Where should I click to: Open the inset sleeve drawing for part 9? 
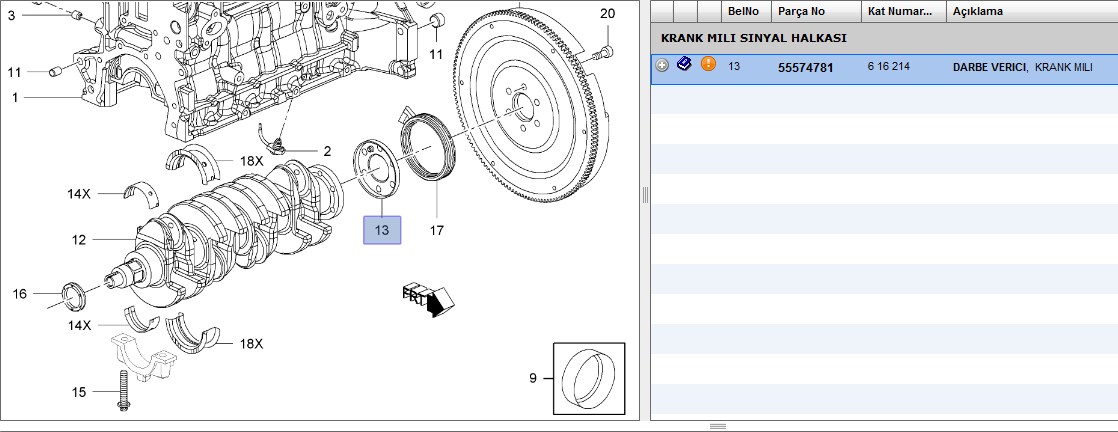tap(589, 379)
